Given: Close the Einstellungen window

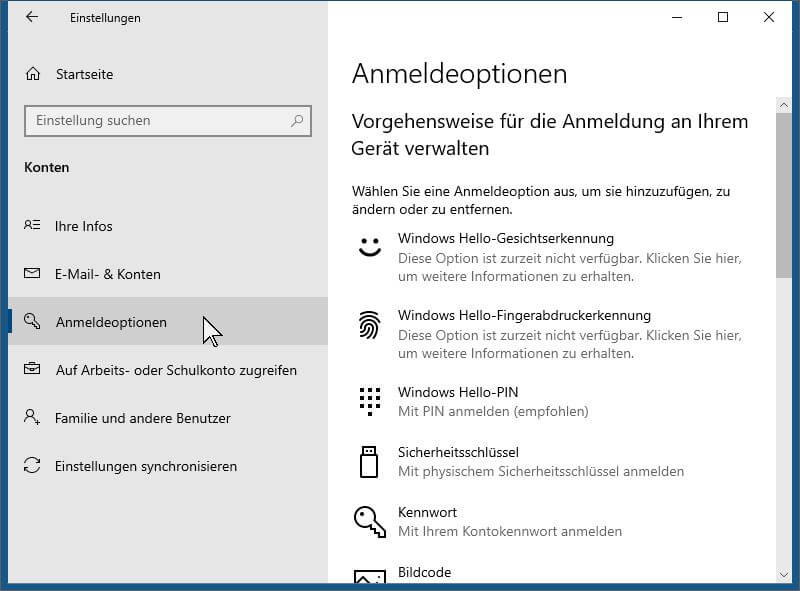Looking at the screenshot, I should 768,17.
